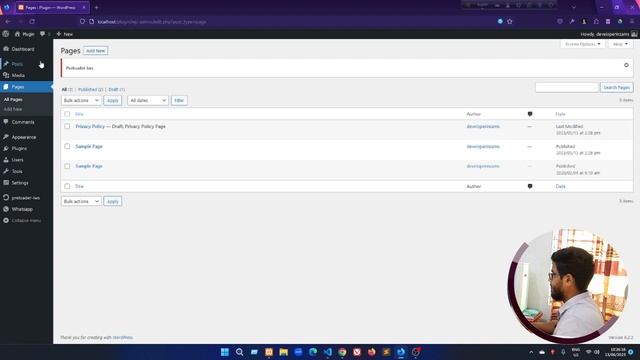
Task: Sort by comments icon in table header
Action: (530, 114)
